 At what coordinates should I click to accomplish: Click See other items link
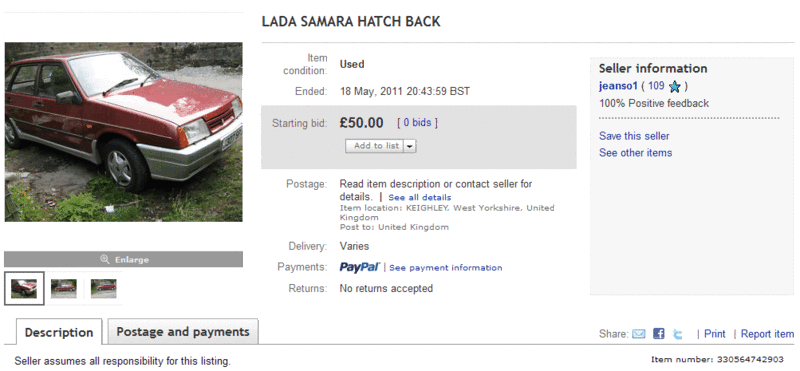(x=635, y=153)
